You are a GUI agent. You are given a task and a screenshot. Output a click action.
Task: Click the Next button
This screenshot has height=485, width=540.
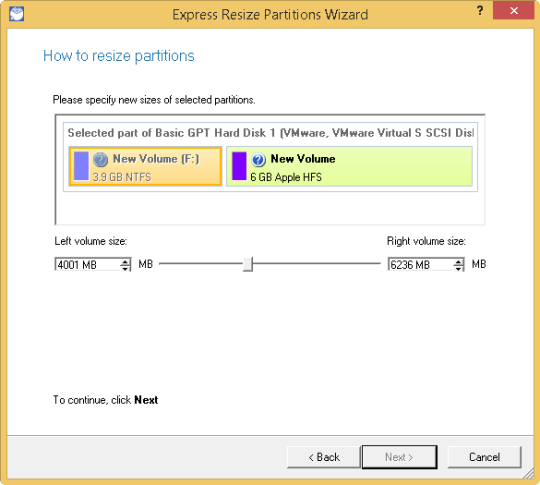point(399,457)
